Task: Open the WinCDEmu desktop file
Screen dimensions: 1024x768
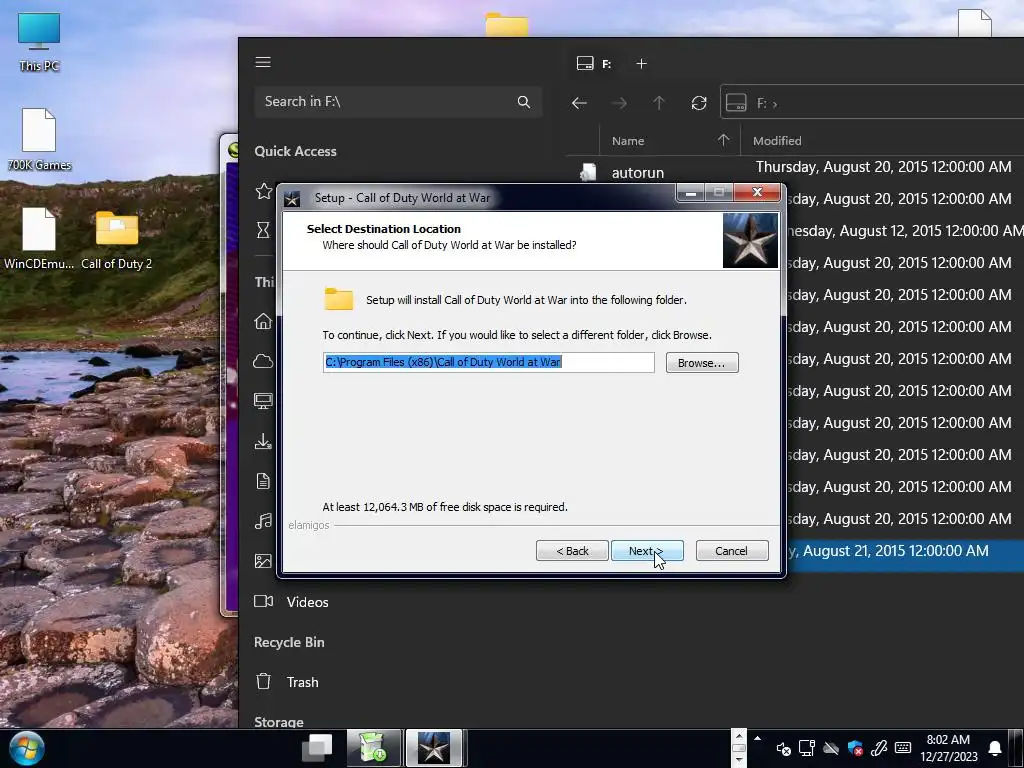Action: [x=39, y=240]
